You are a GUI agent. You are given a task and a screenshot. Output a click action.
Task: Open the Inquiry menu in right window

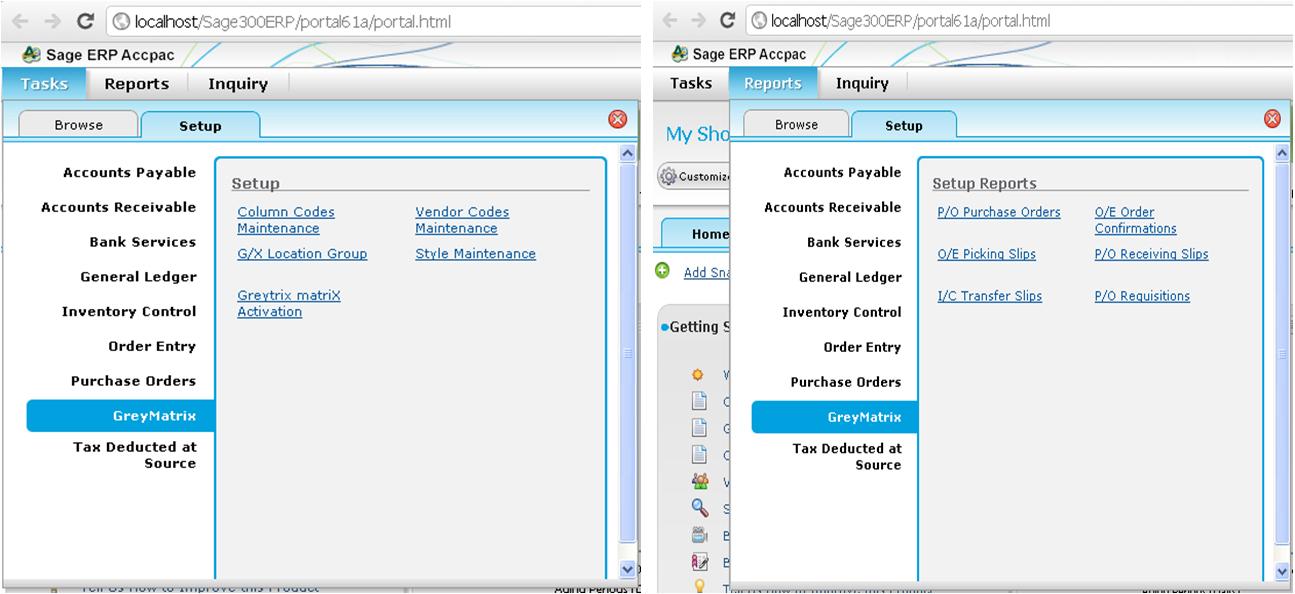(862, 83)
